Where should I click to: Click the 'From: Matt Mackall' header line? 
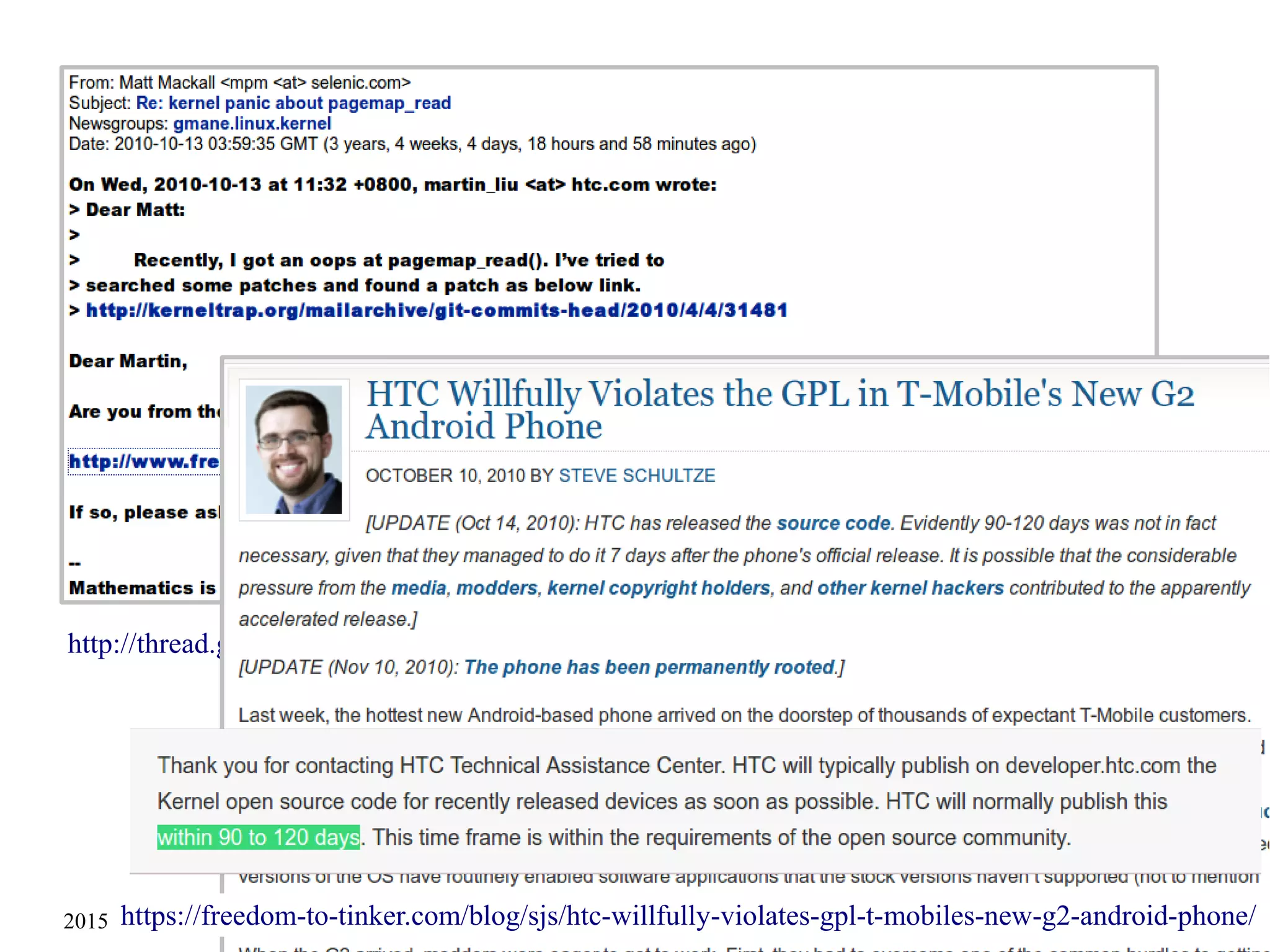tap(239, 82)
